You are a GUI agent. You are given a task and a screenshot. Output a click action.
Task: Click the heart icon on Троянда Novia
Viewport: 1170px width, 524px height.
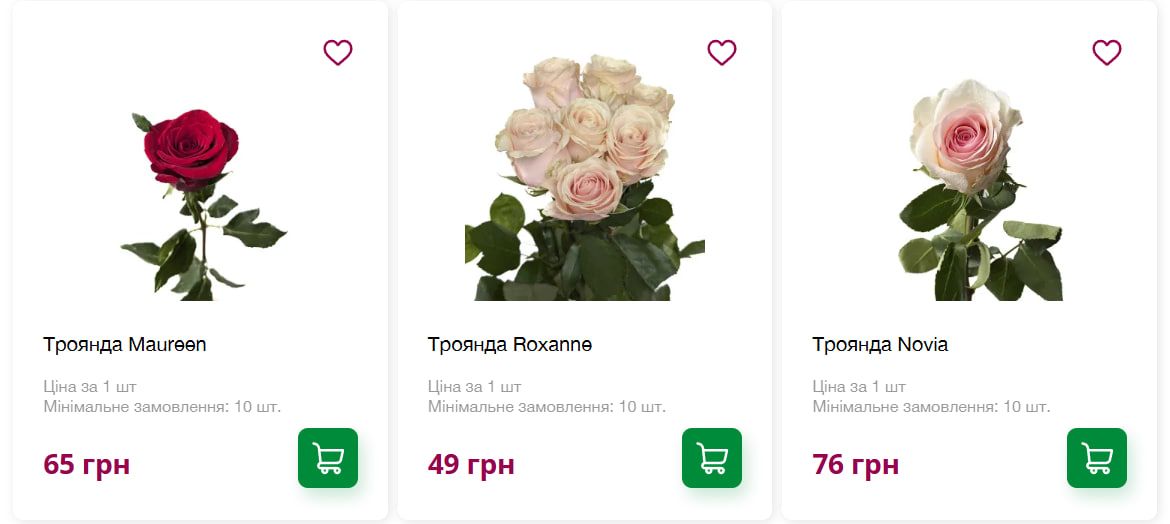[1107, 52]
